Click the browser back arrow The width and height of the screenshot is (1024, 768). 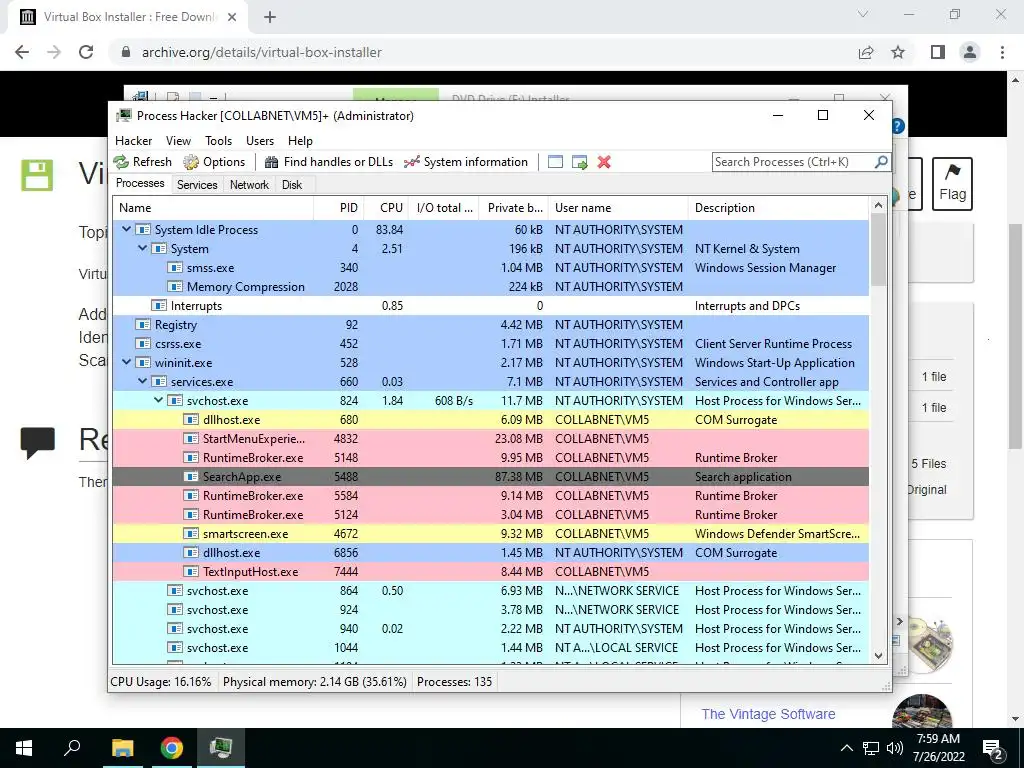coord(22,52)
